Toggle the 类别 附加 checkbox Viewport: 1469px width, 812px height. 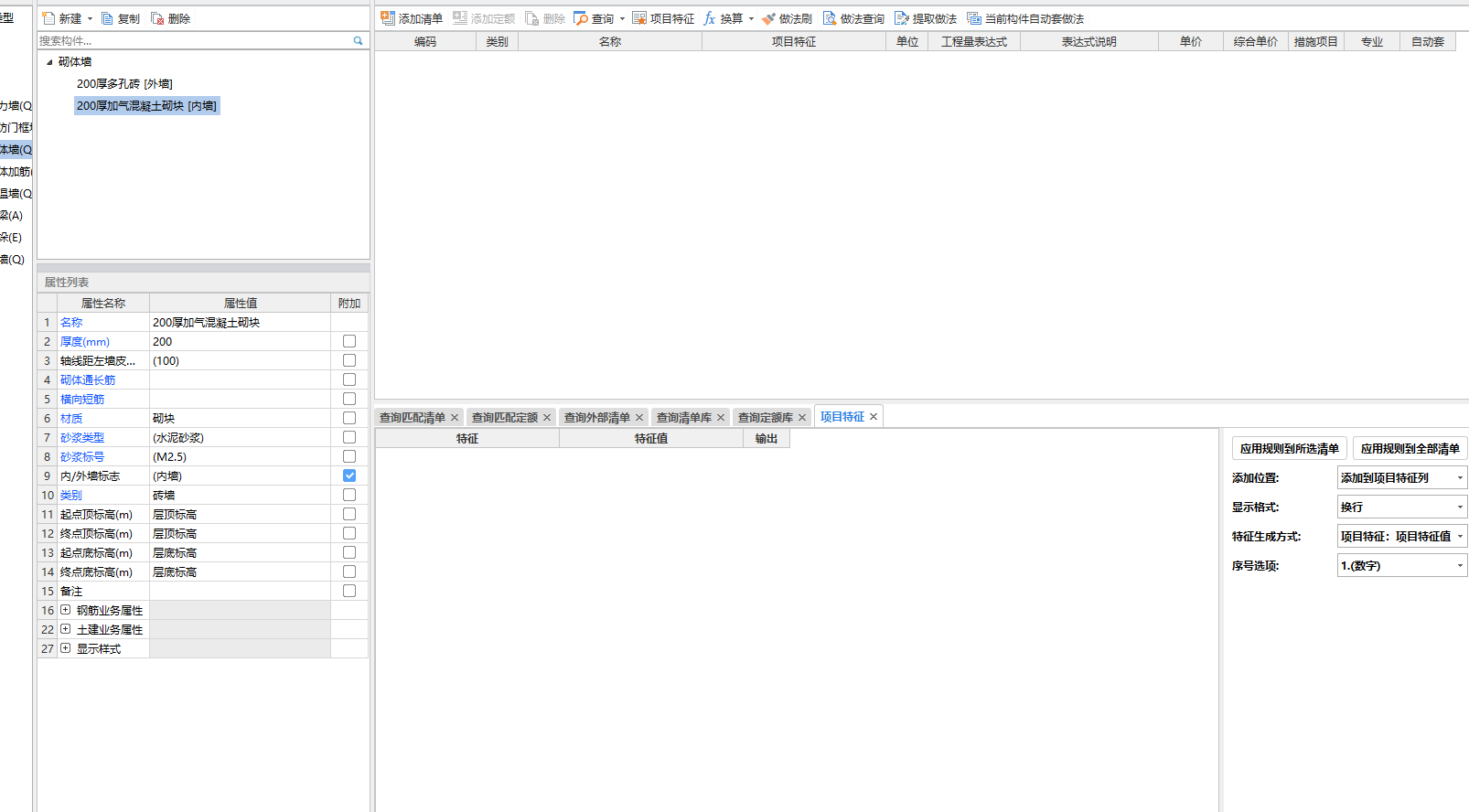349,495
